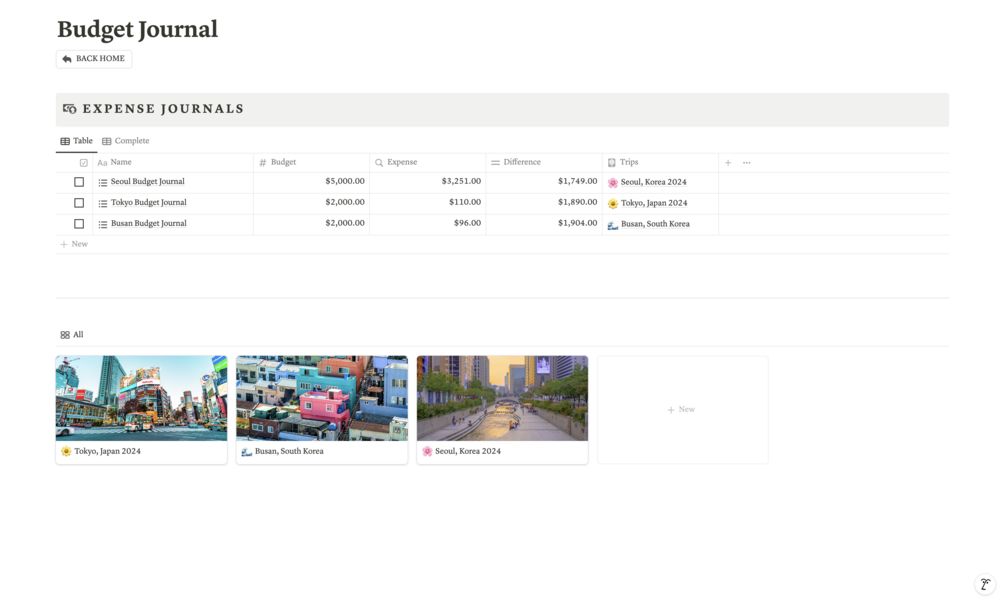Image resolution: width=1005 pixels, height=604 pixels.
Task: Open the table's more options ellipsis
Action: (x=747, y=163)
